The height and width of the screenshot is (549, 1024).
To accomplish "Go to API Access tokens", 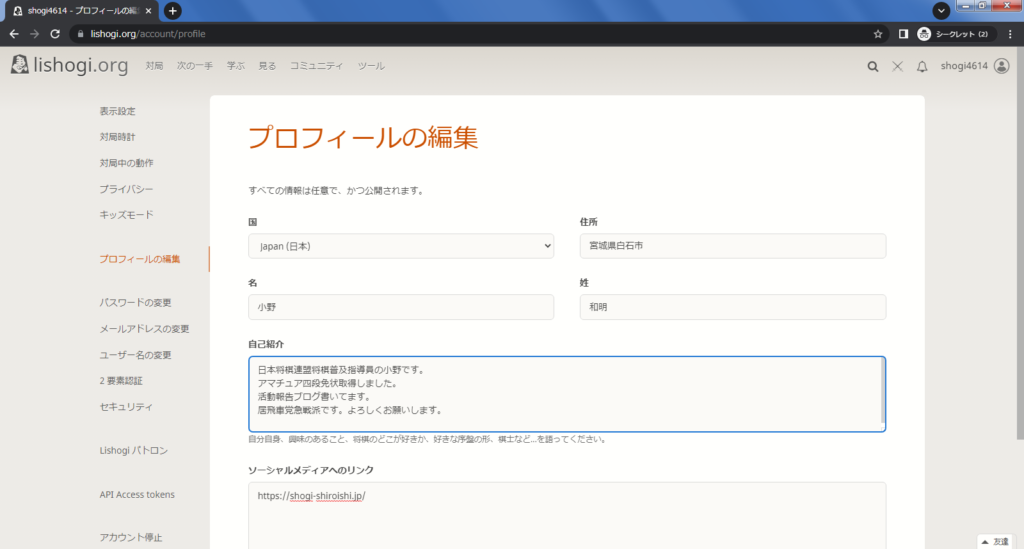I will [137, 495].
